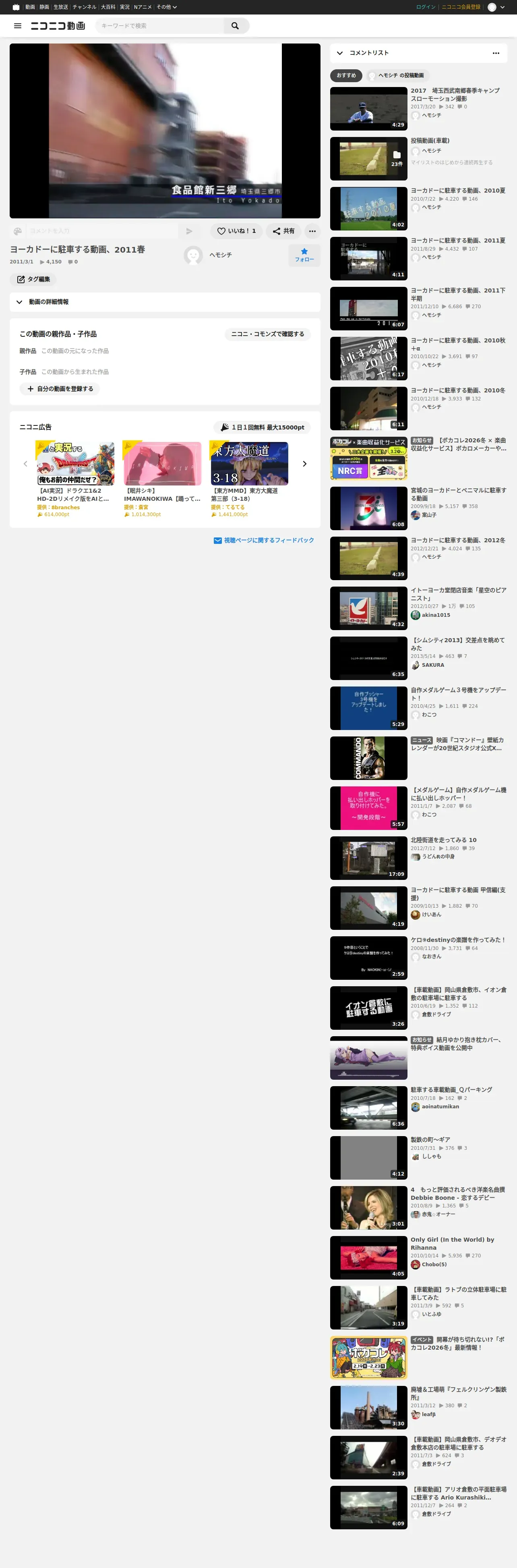Click ニコニコ会員登録 link
This screenshot has height=1568, width=517.
click(x=461, y=7)
